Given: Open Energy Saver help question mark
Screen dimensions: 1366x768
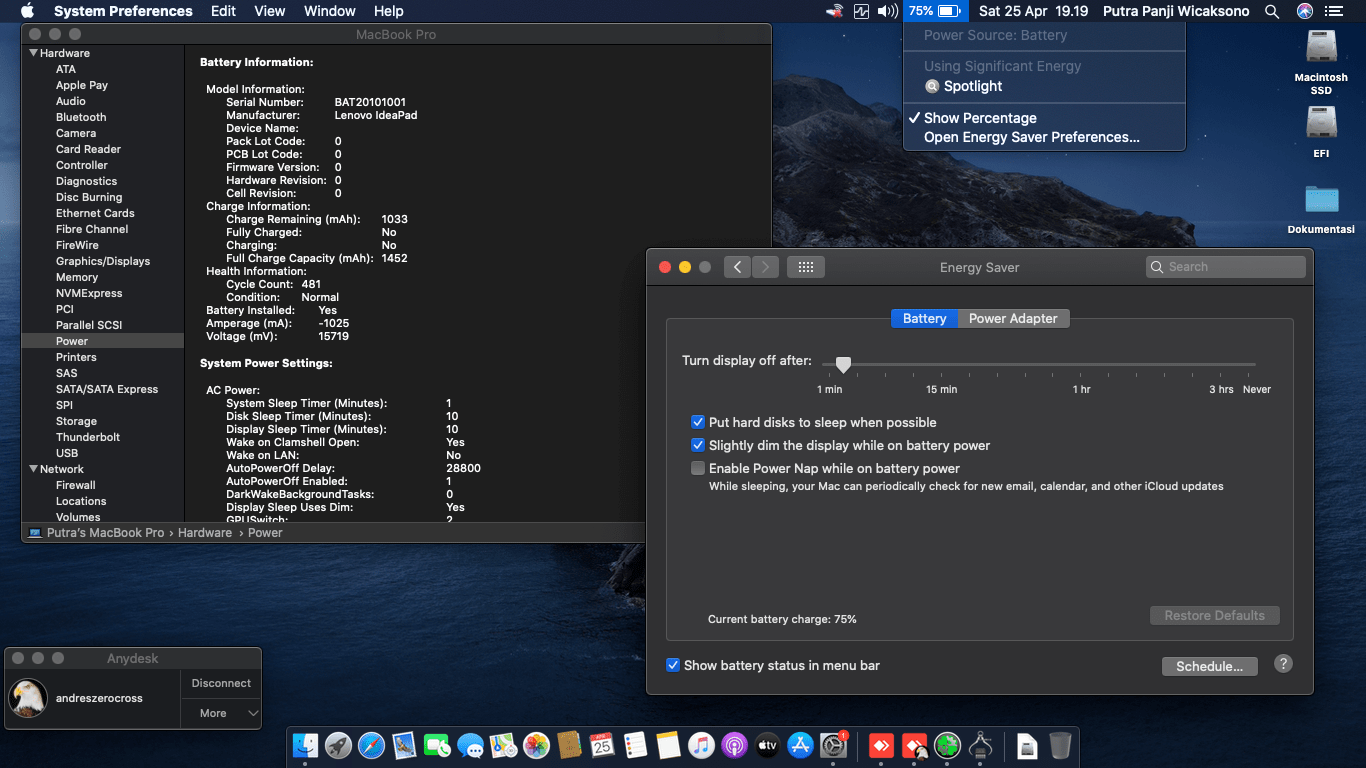Looking at the screenshot, I should [1284, 664].
